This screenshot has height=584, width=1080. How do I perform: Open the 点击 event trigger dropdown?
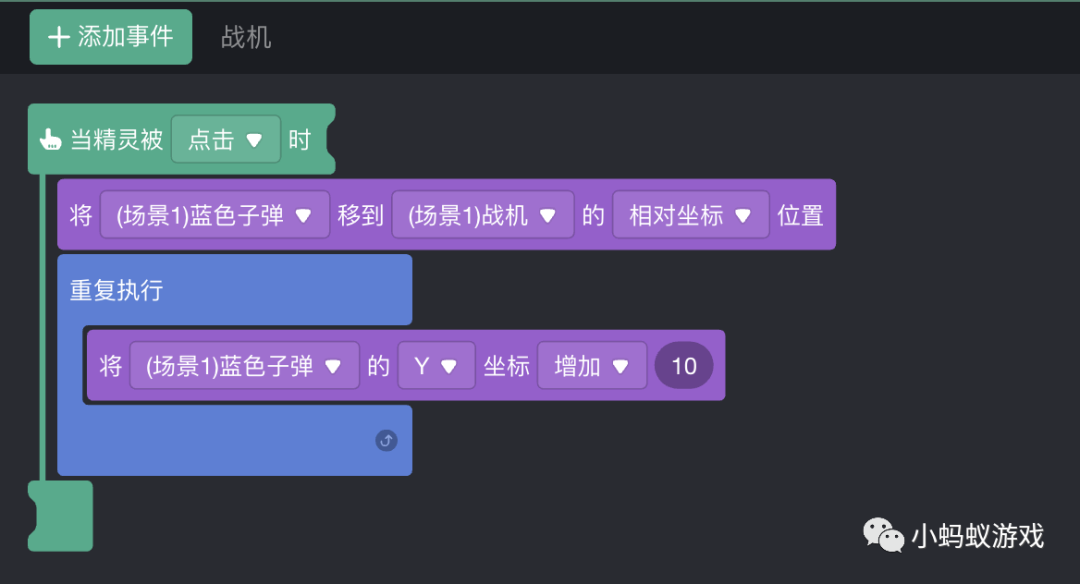point(225,139)
